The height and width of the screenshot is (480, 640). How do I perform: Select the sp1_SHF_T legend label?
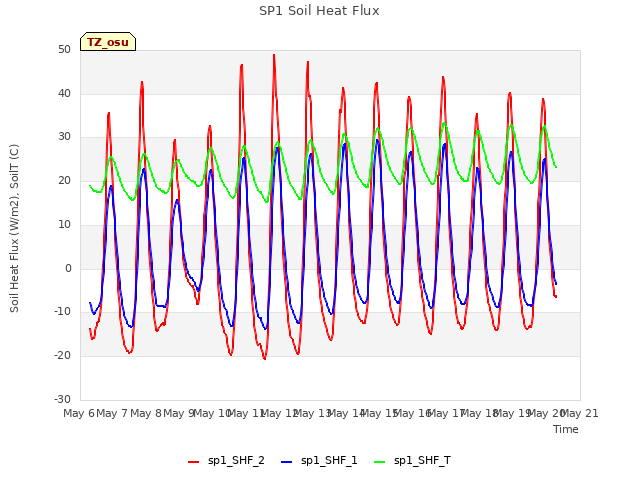tap(422, 461)
